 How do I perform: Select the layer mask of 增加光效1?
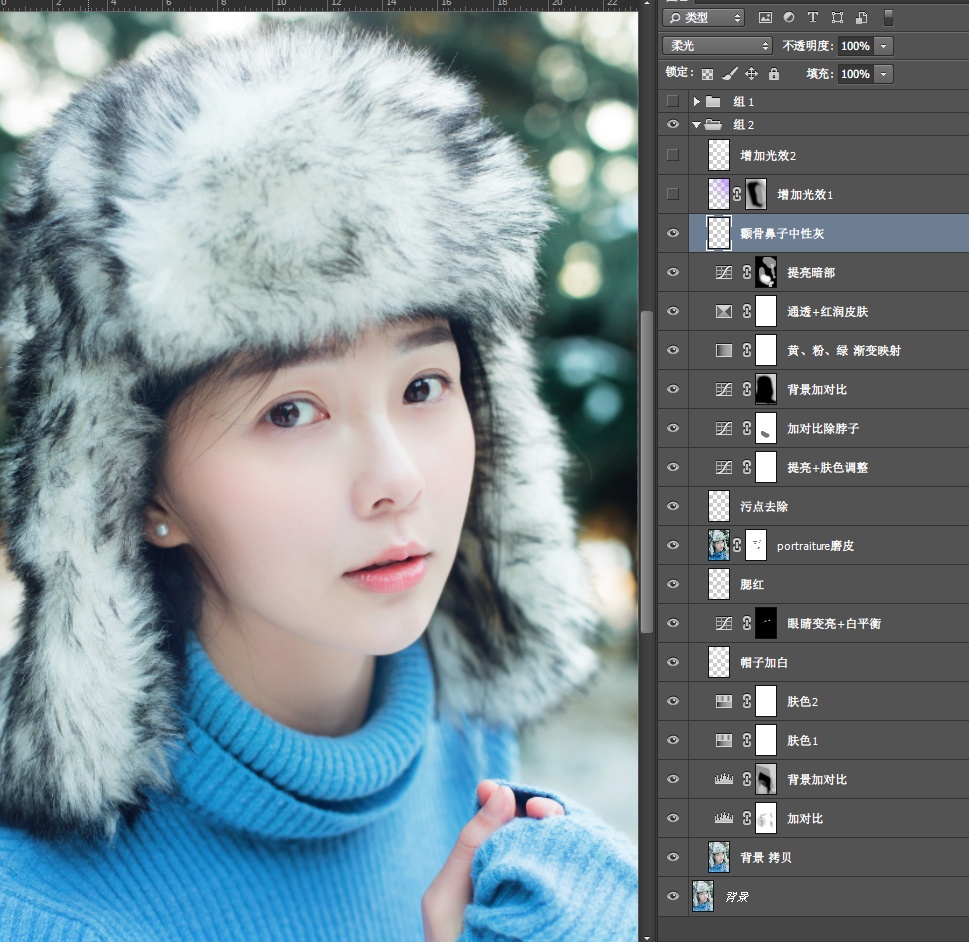[756, 195]
